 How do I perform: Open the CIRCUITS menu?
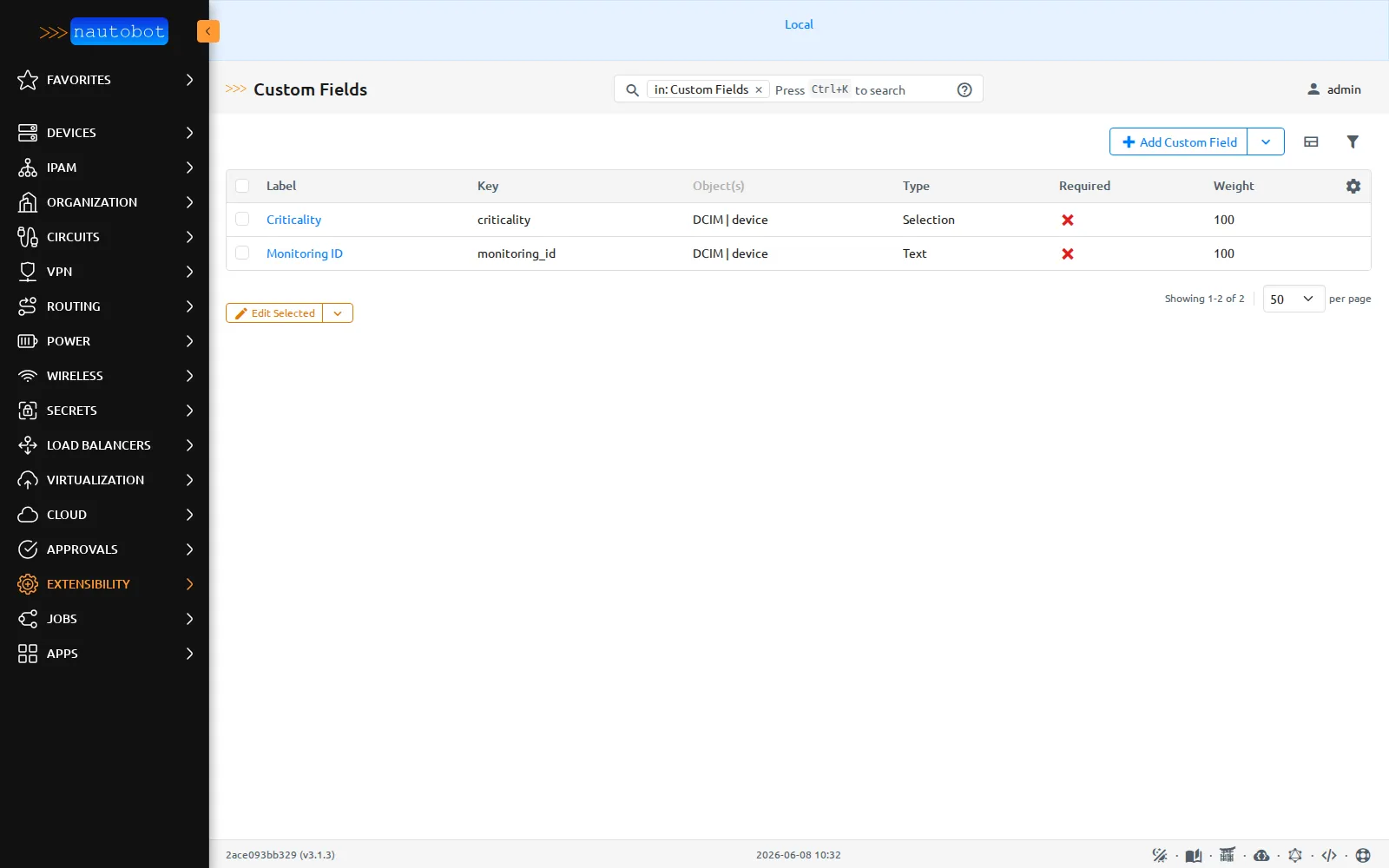(104, 237)
